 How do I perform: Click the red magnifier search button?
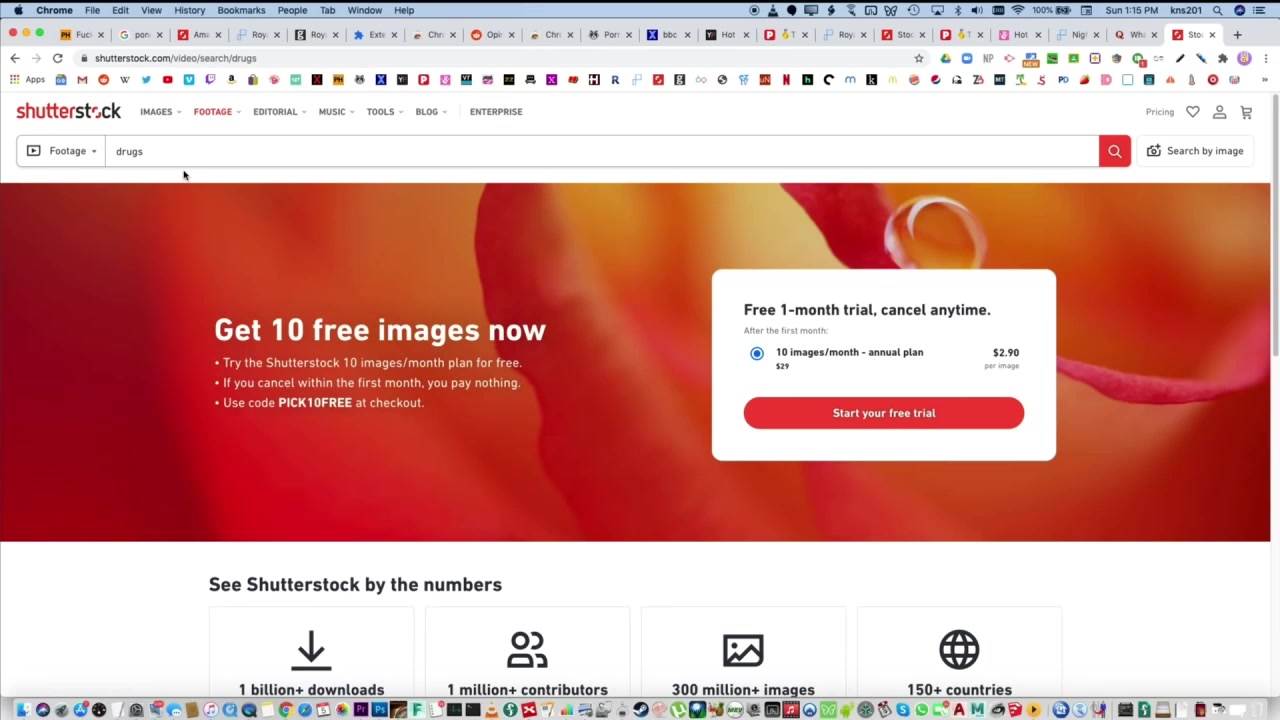pos(1114,151)
